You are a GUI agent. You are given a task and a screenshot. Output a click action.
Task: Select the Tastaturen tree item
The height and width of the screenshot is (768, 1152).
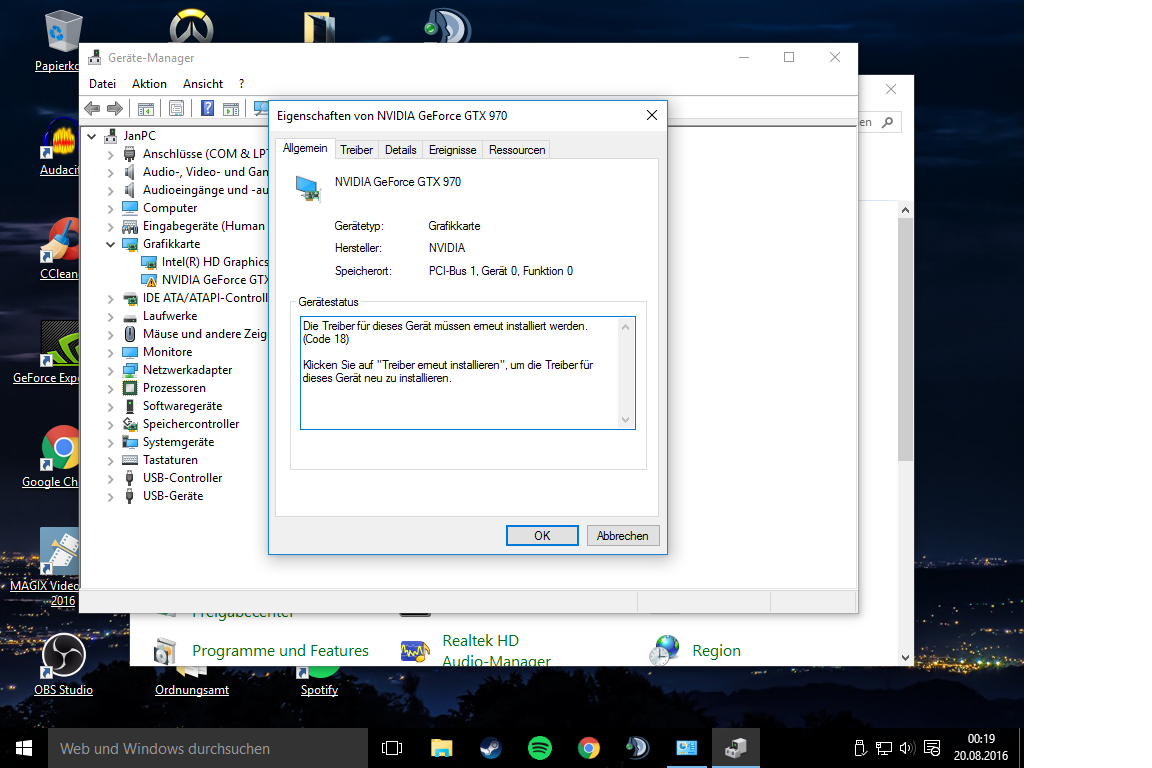point(170,460)
